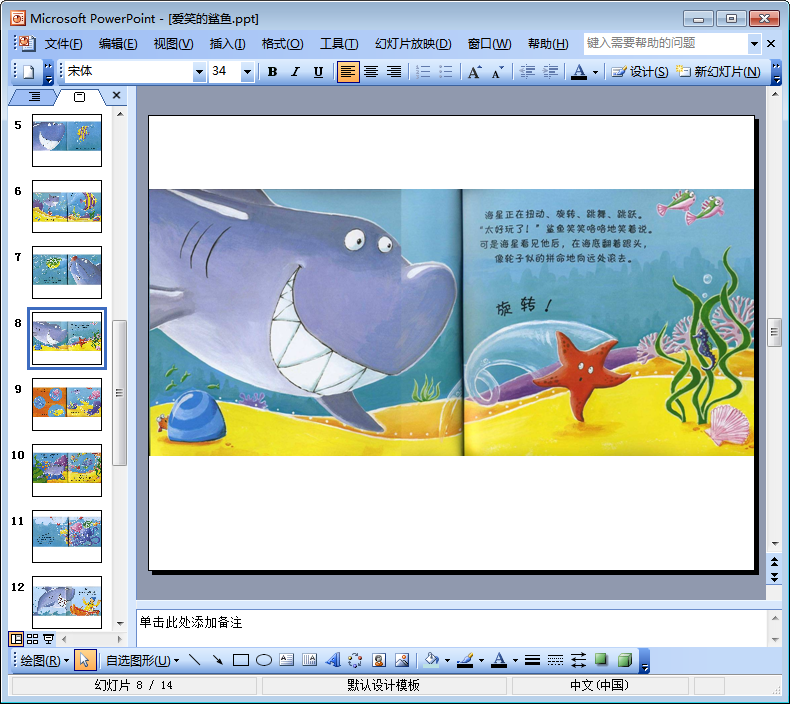This screenshot has height=704, width=790.
Task: Apply fill color from paint bucket
Action: tap(432, 660)
